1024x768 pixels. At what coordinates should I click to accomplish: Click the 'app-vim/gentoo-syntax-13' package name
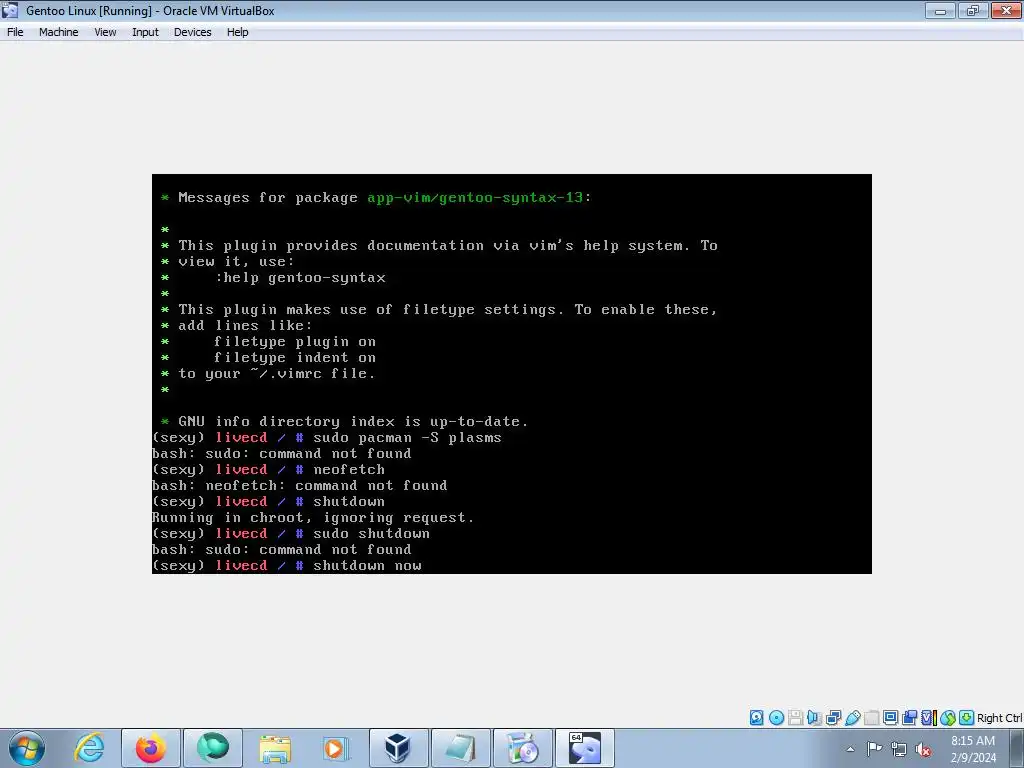475,197
